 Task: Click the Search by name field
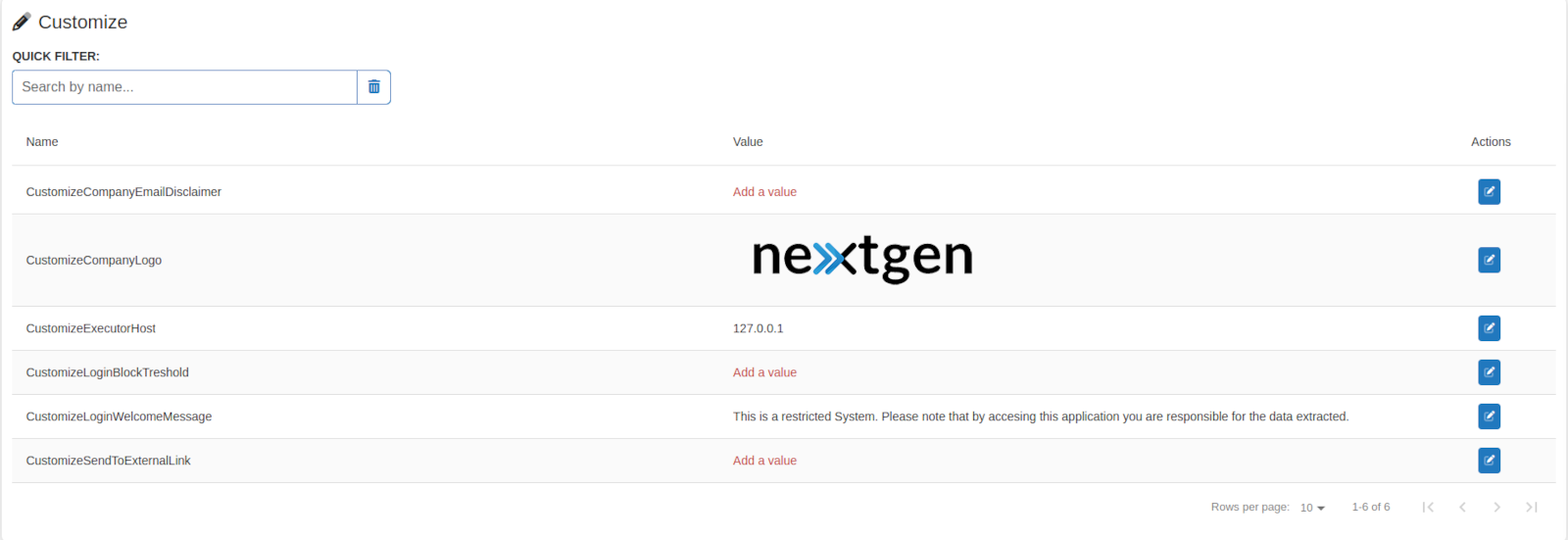(x=184, y=87)
